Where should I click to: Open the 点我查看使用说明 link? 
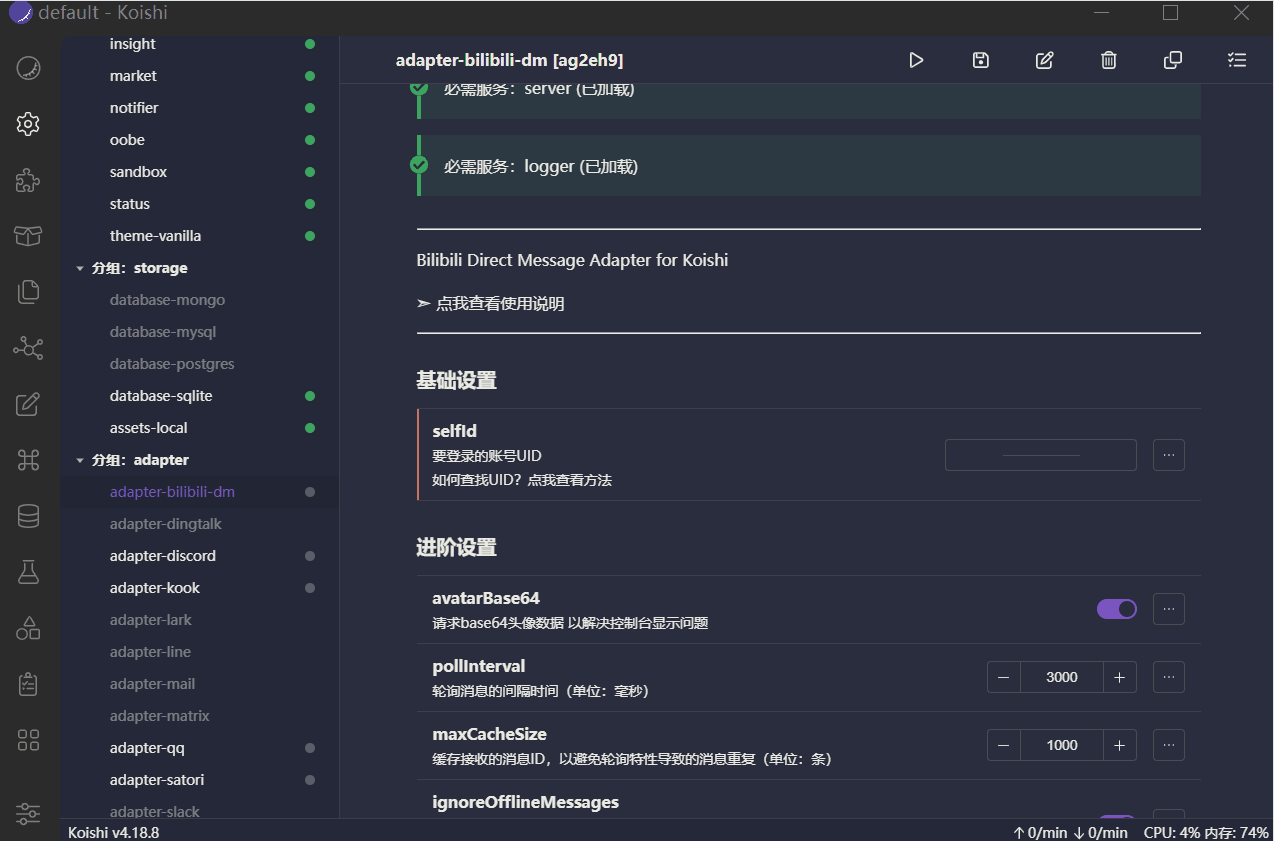[x=500, y=303]
